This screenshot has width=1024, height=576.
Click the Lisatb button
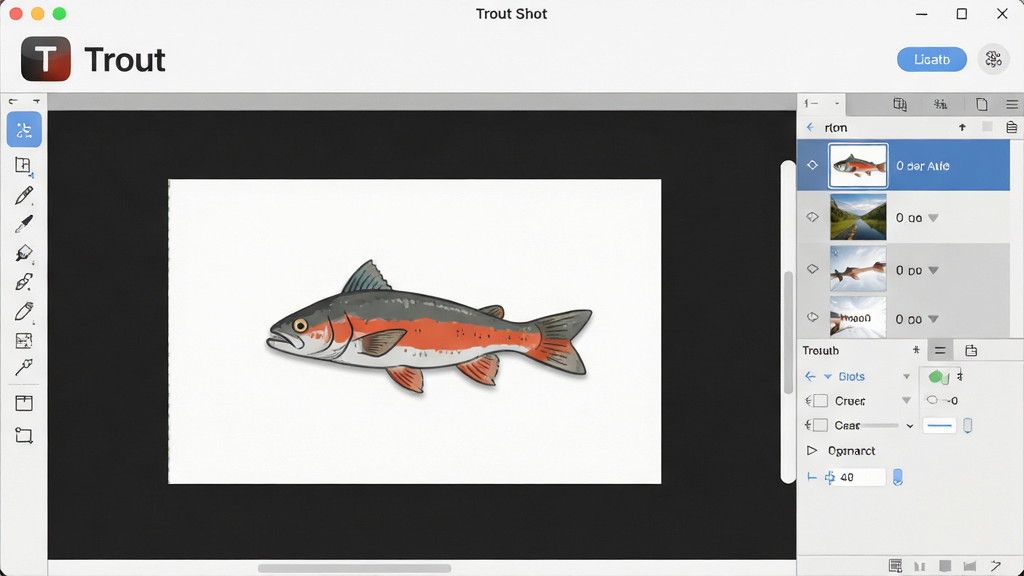tap(932, 59)
